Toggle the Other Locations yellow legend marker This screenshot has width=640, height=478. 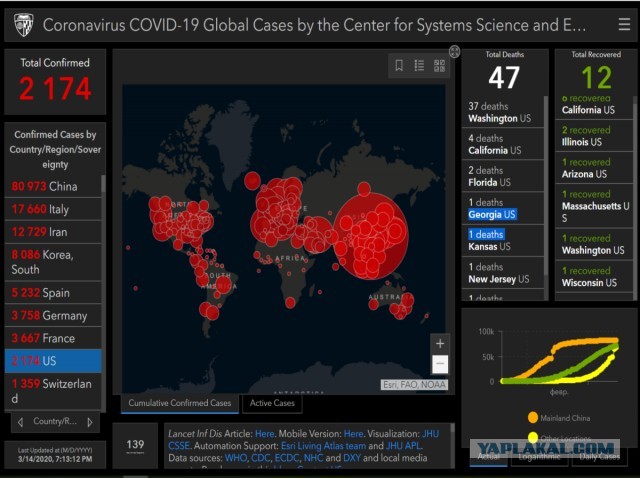coord(533,438)
